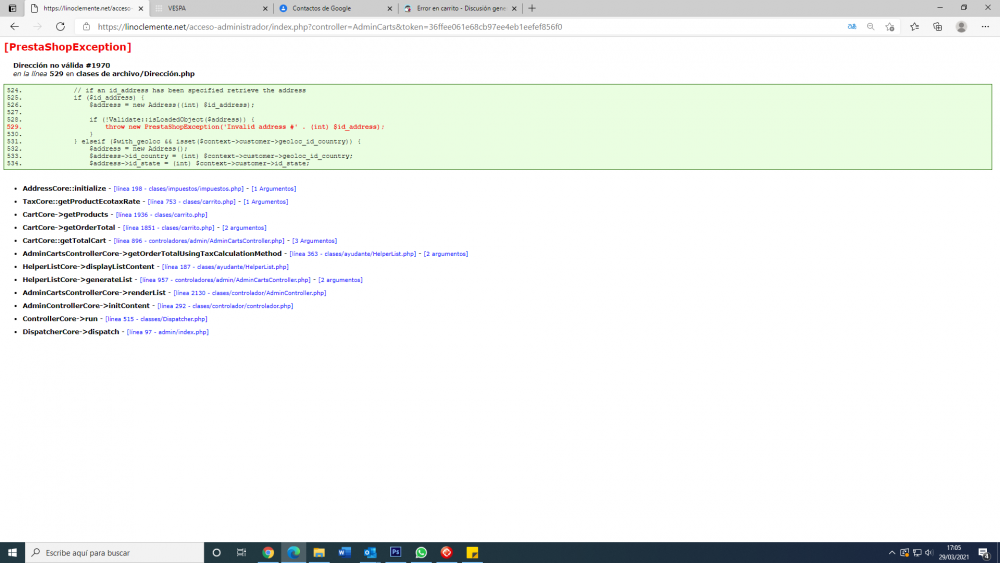Click the Windows taskbar search box
This screenshot has width=1000, height=563.
115,552
